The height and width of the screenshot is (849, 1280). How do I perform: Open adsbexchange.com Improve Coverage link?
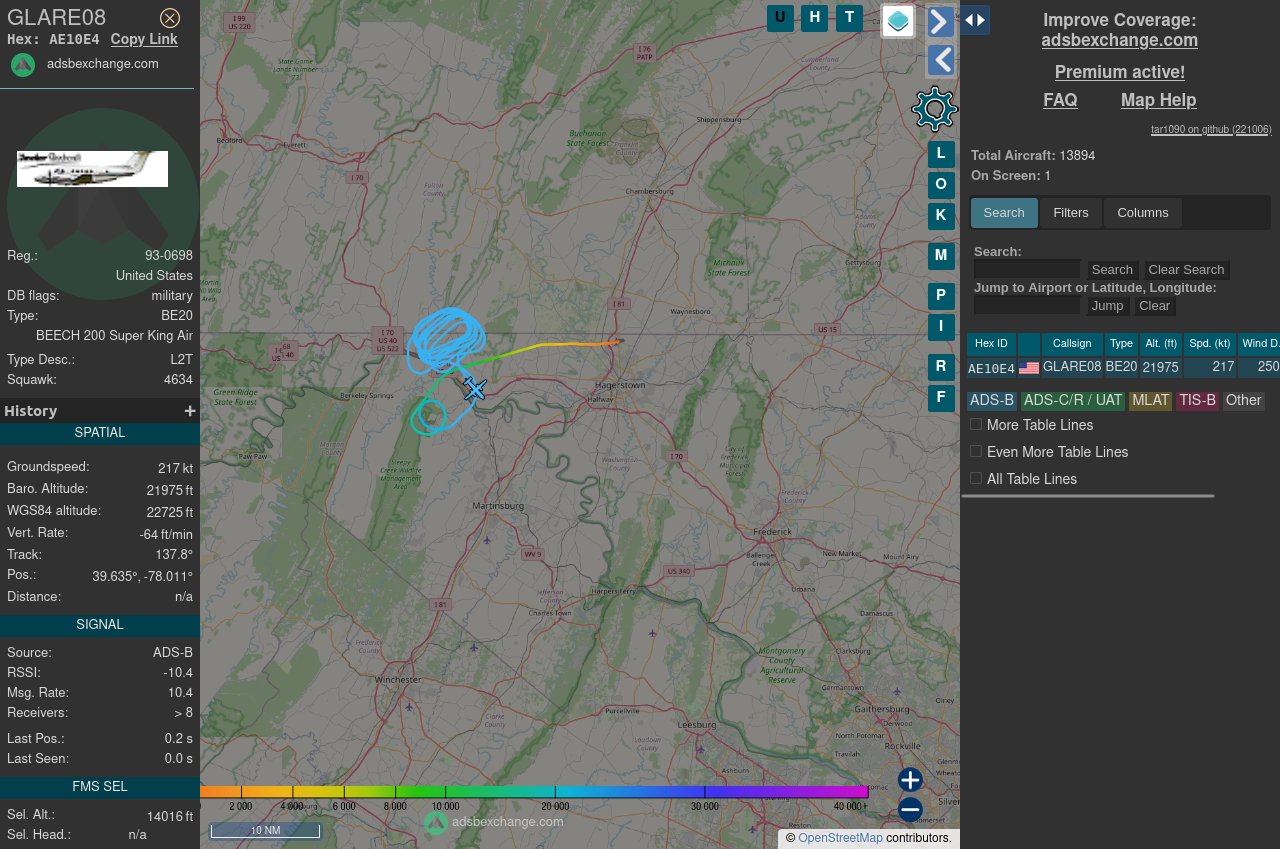1120,41
